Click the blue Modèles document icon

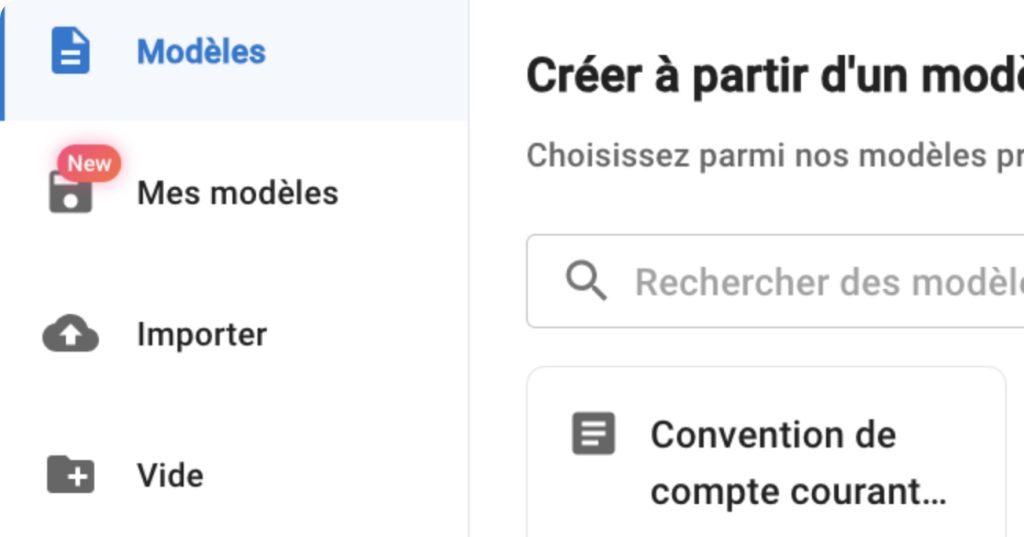[x=70, y=51]
